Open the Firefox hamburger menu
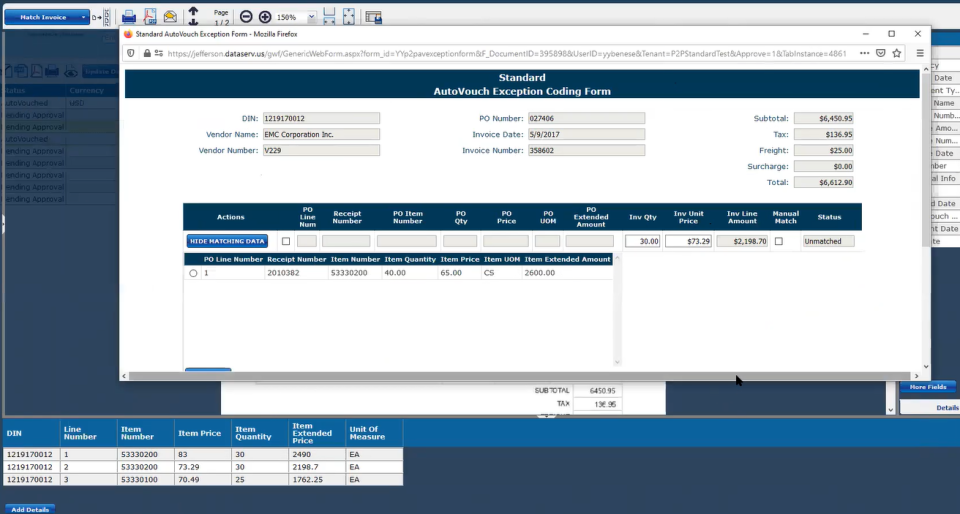 pos(920,53)
